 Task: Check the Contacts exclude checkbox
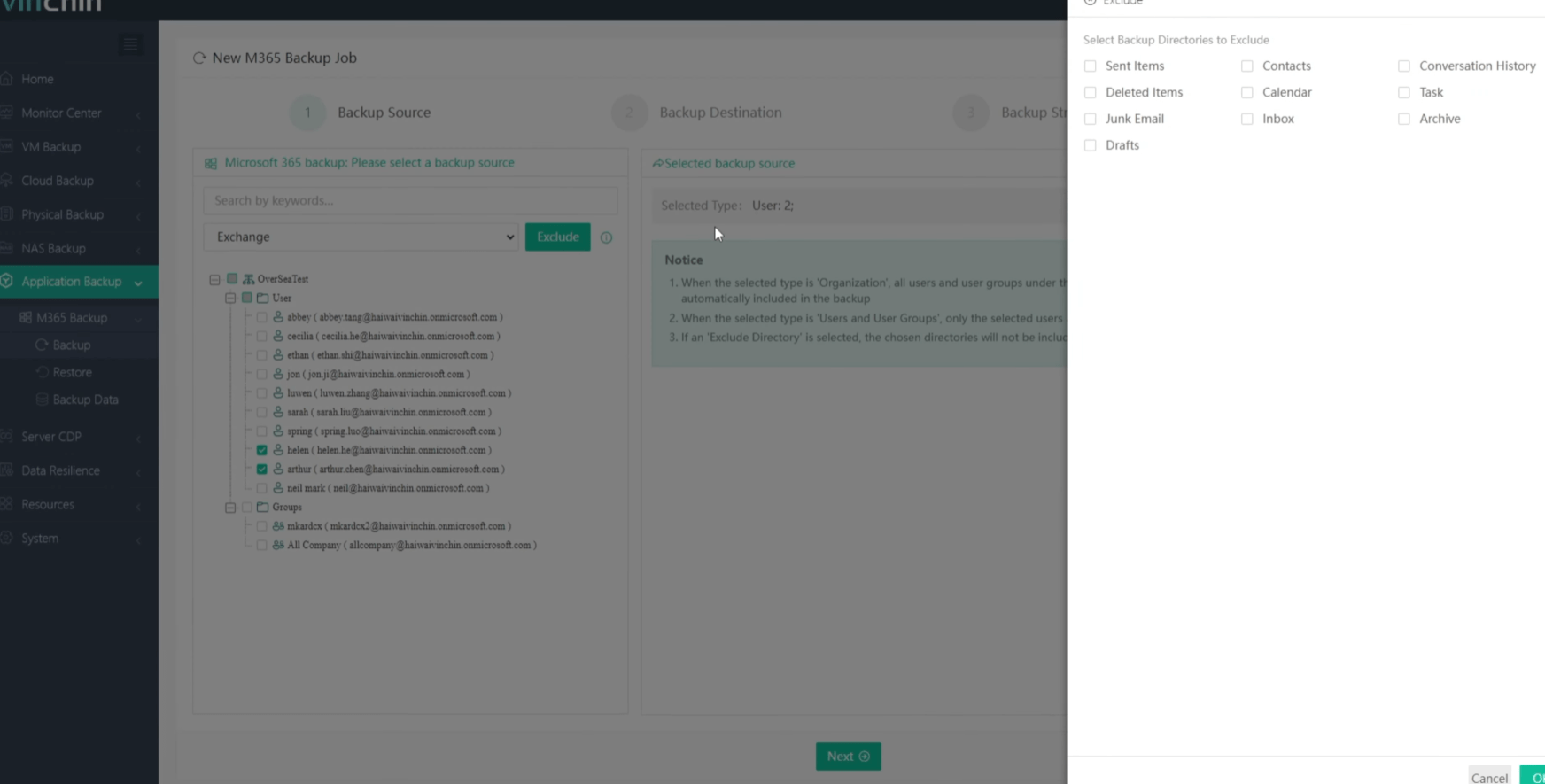pos(1246,66)
